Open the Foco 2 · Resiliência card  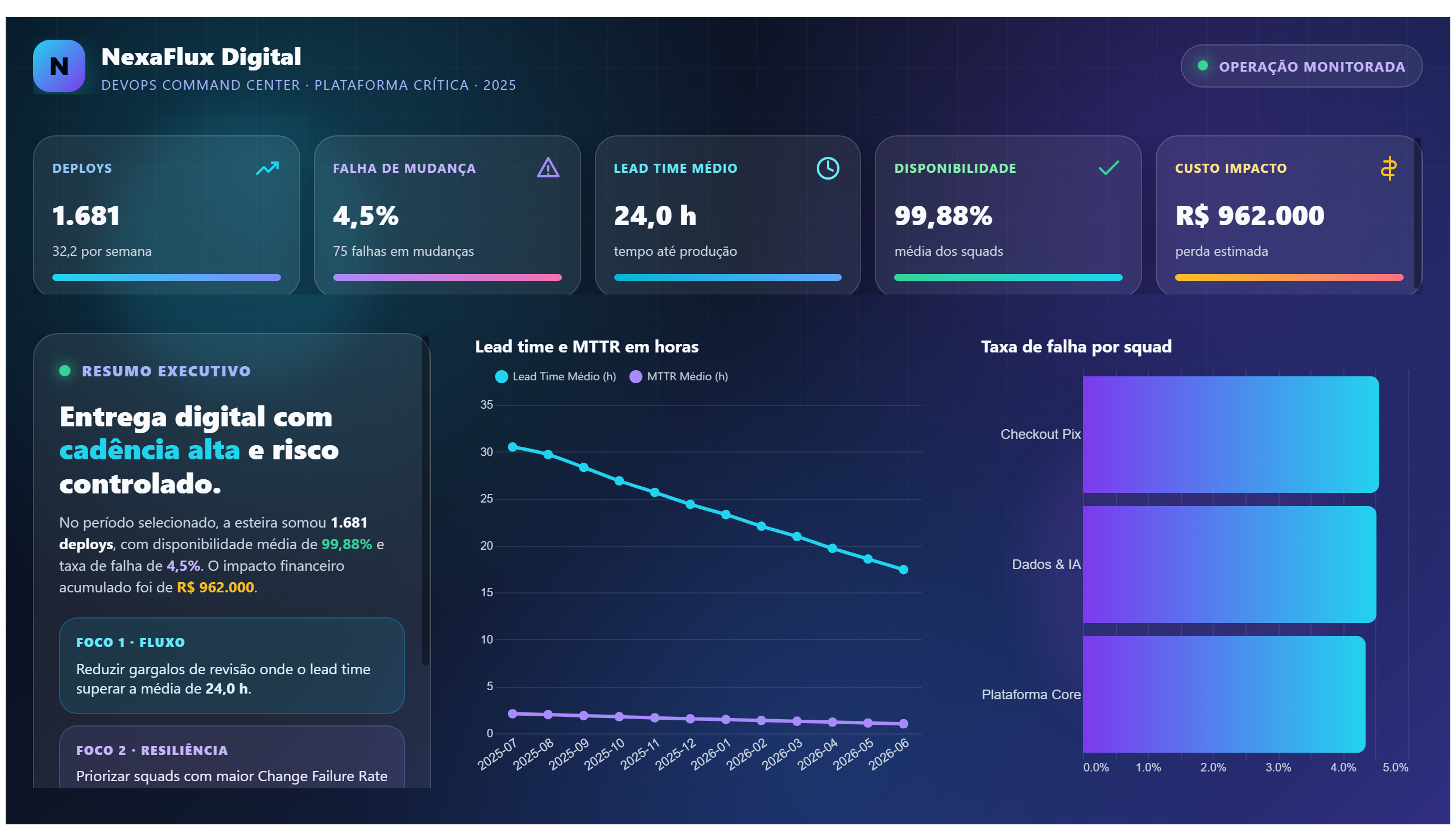click(x=231, y=757)
